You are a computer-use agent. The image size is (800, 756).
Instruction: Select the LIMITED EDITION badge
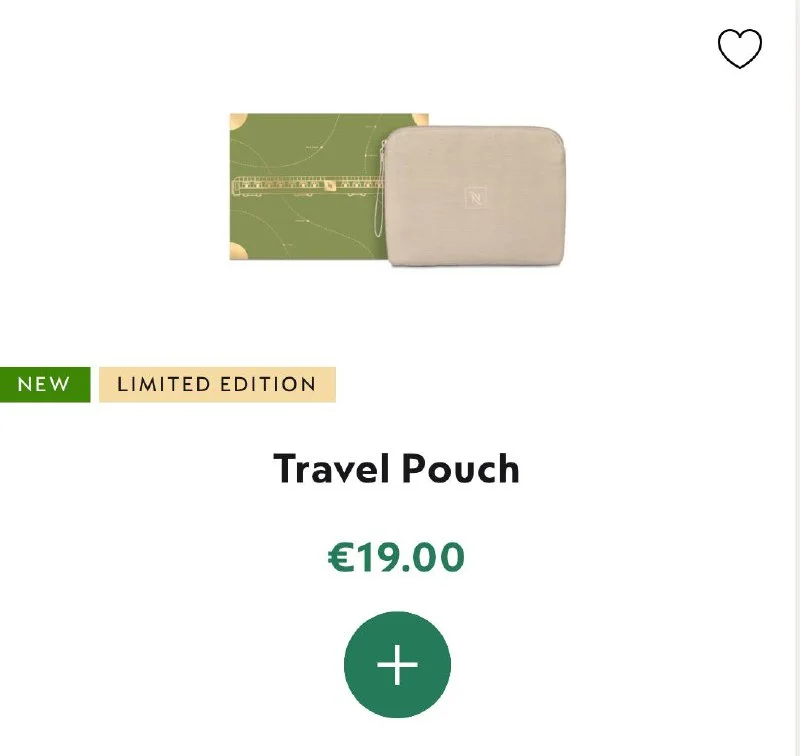[217, 384]
